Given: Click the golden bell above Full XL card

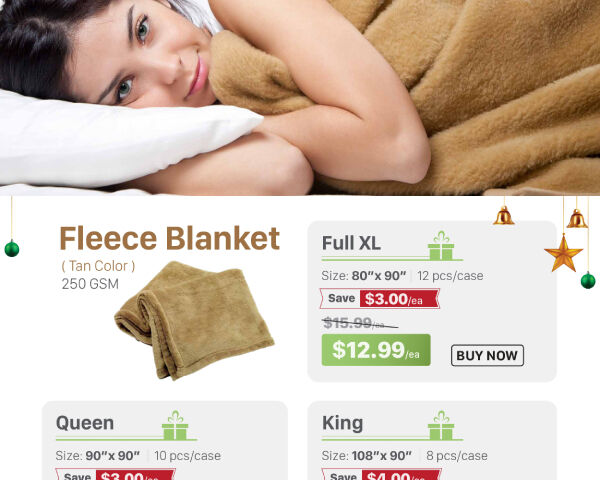Looking at the screenshot, I should pyautogui.click(x=504, y=215).
